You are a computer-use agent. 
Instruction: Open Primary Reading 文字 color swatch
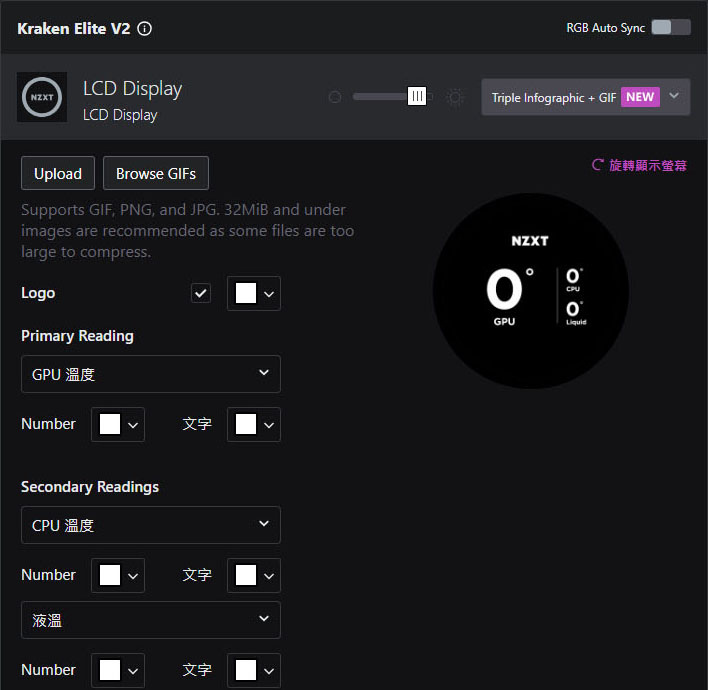254,424
